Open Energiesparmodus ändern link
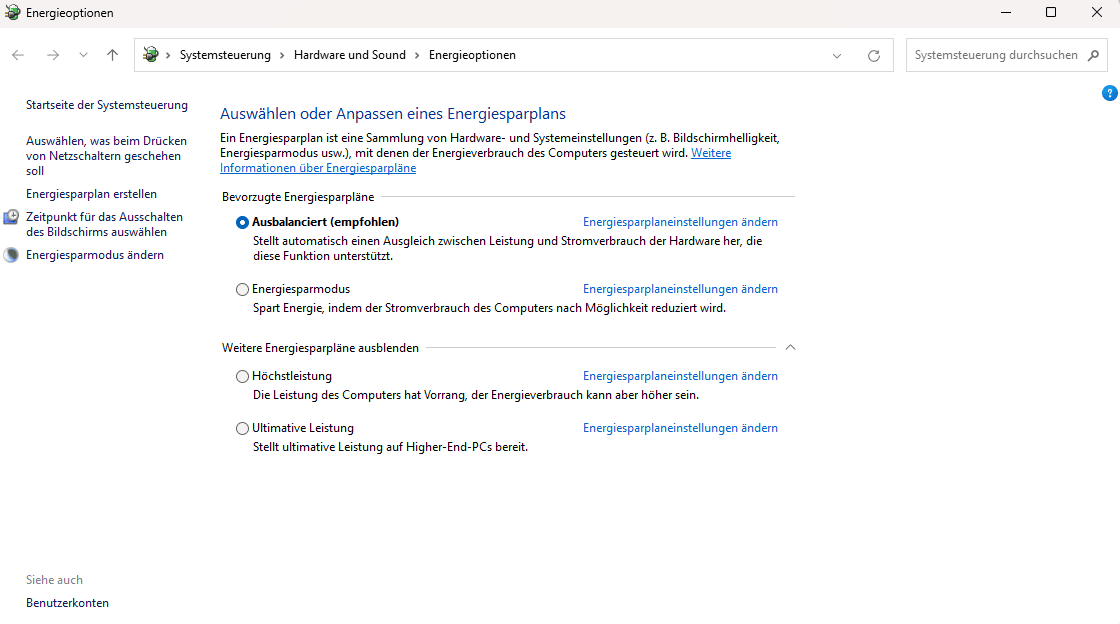1120x624 pixels. pyautogui.click(x=95, y=255)
